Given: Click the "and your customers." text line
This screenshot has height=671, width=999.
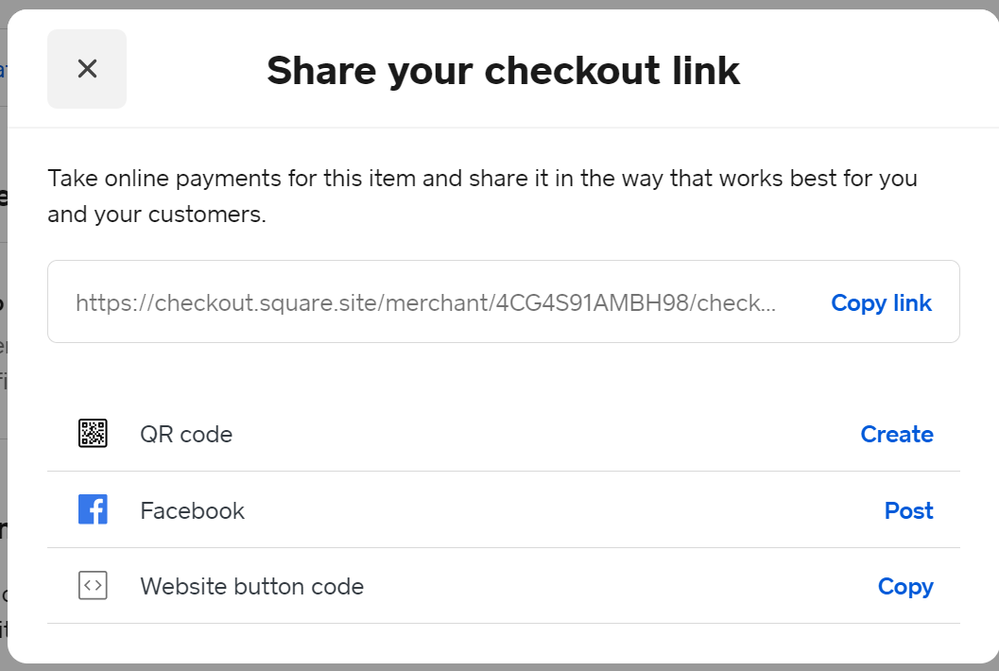Looking at the screenshot, I should 156,214.
